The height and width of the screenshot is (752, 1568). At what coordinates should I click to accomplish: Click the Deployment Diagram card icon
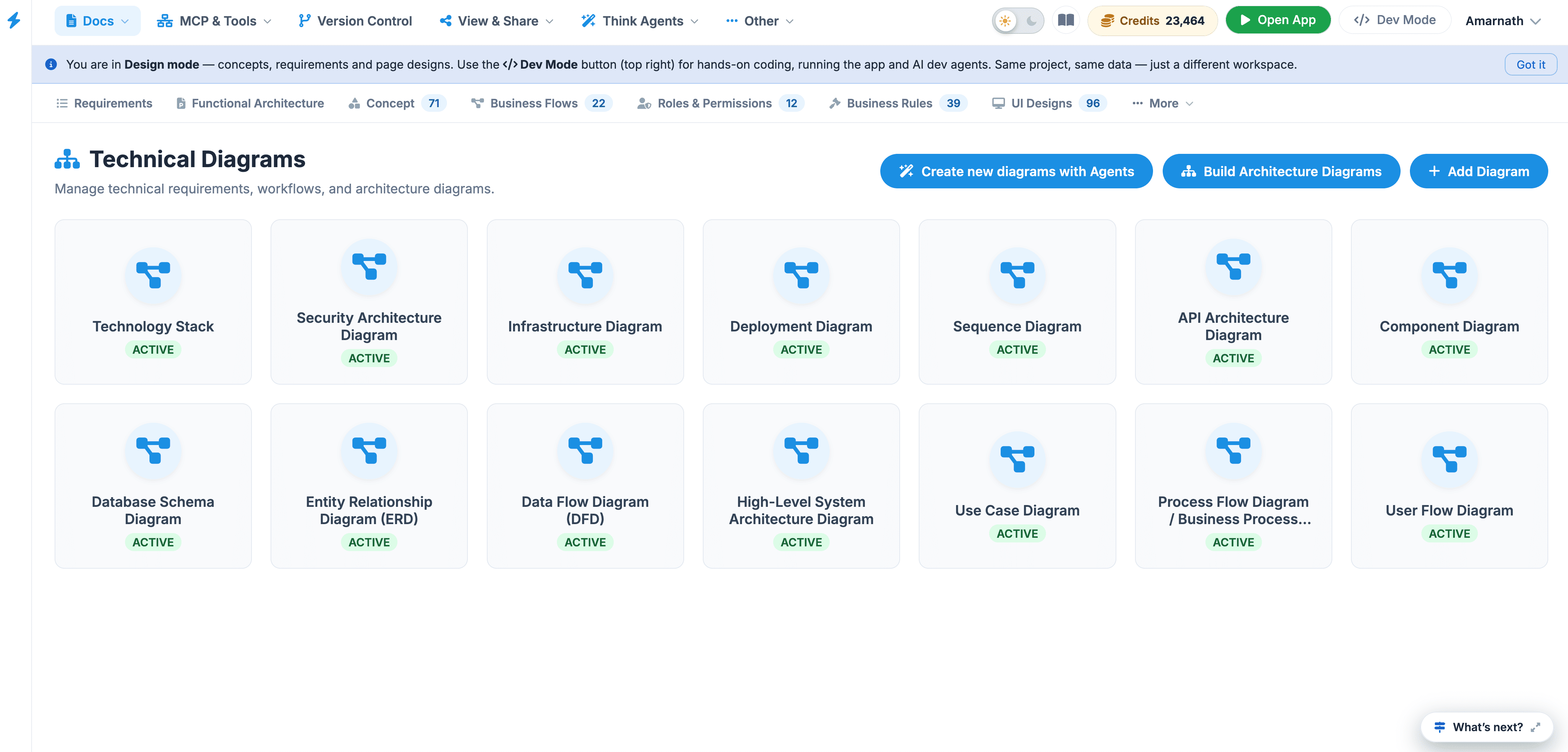coord(801,275)
